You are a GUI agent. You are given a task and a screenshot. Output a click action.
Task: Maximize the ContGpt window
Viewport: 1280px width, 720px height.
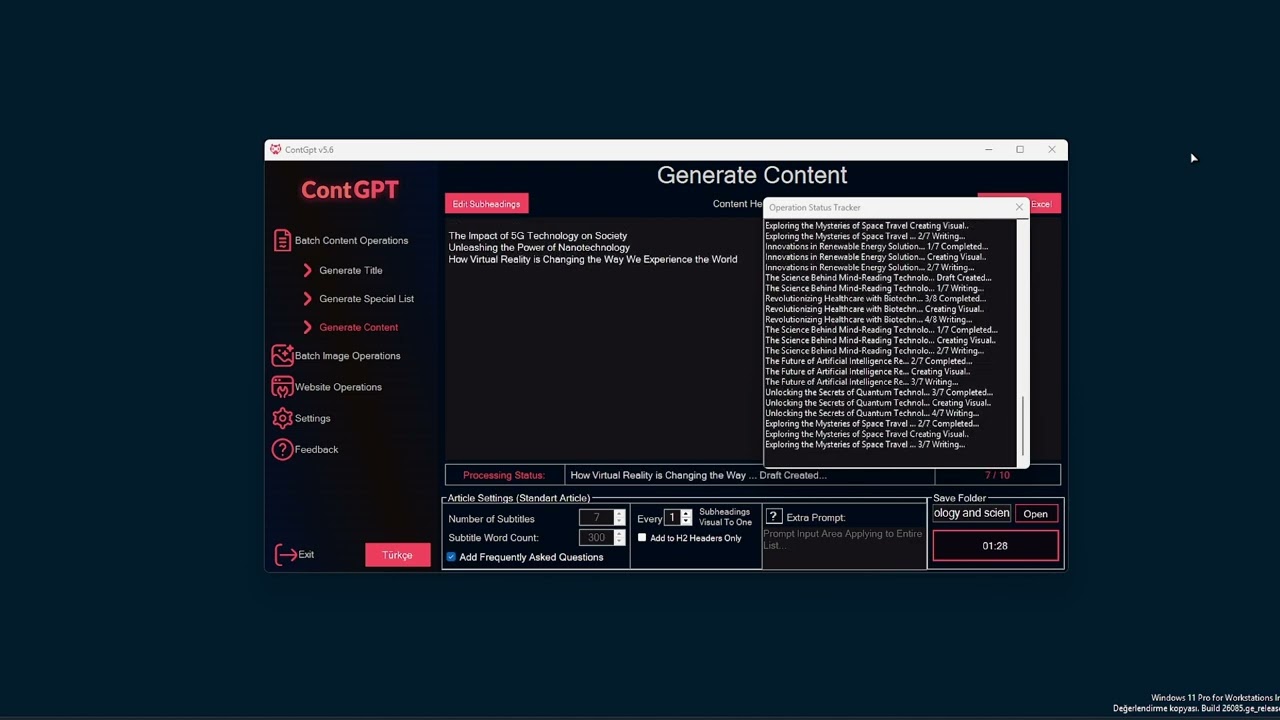coord(1020,150)
